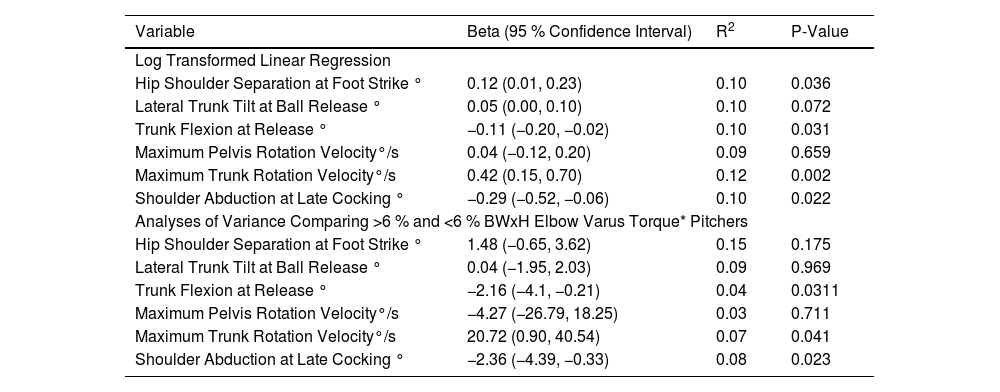
Task: Click beta value −2.36 (−4.39, −0.33)
Action: (538, 359)
